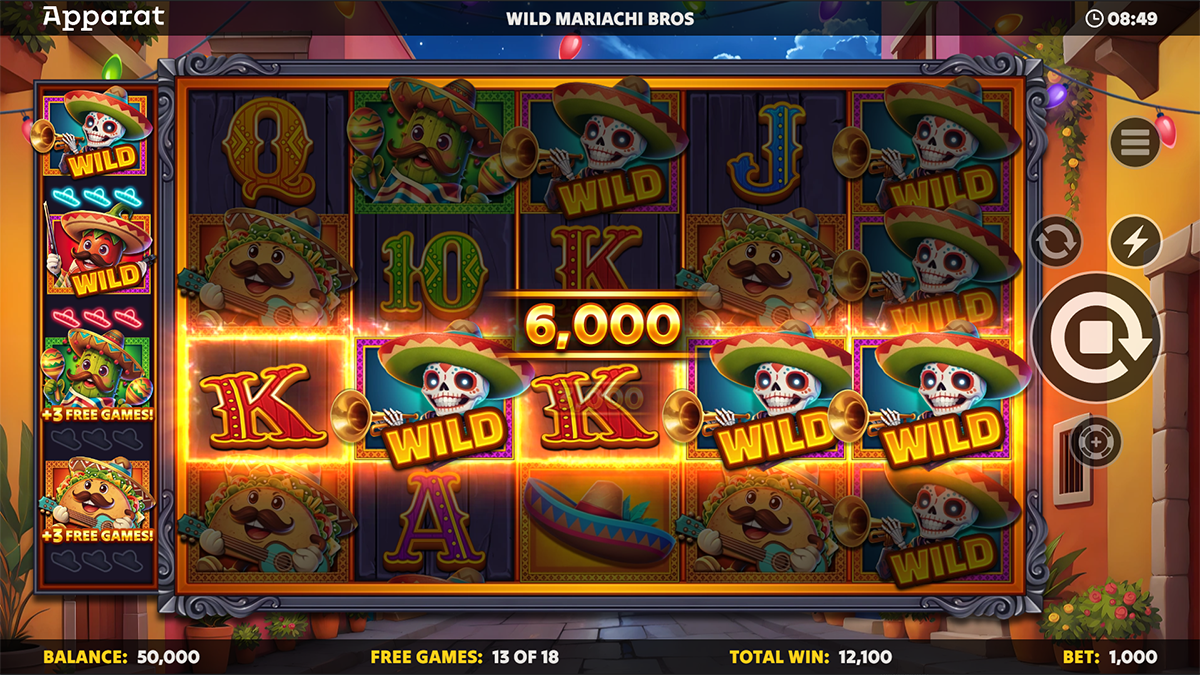Image resolution: width=1200 pixels, height=675 pixels.
Task: Toggle the autoplay circular arrows button
Action: pos(1056,240)
